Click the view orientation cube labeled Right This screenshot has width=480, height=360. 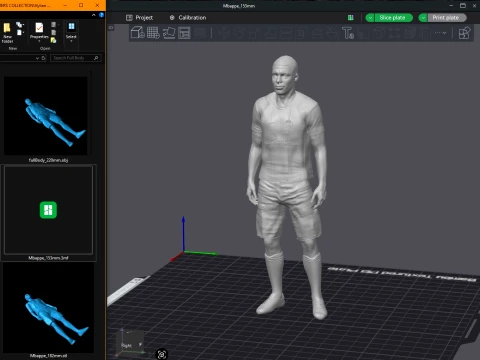pos(130,342)
